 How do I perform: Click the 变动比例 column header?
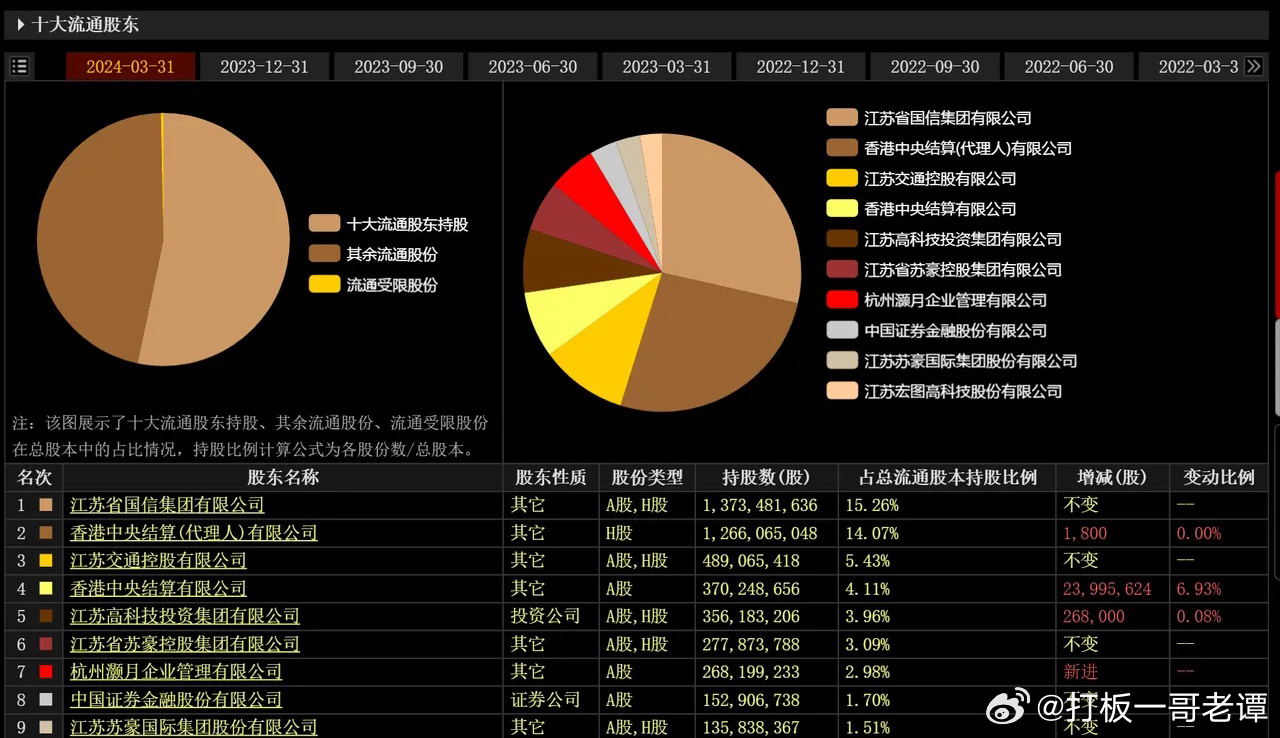click(x=1219, y=478)
